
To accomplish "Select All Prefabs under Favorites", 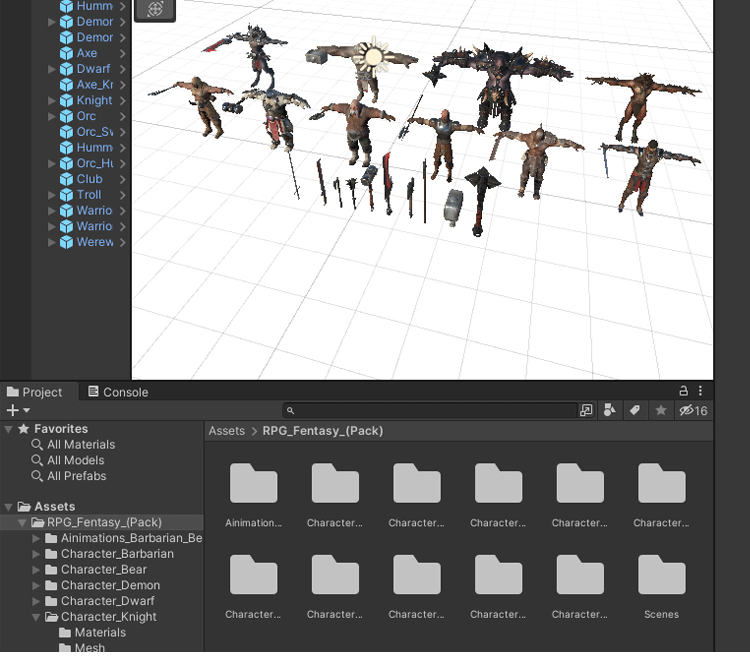I will 76,476.
